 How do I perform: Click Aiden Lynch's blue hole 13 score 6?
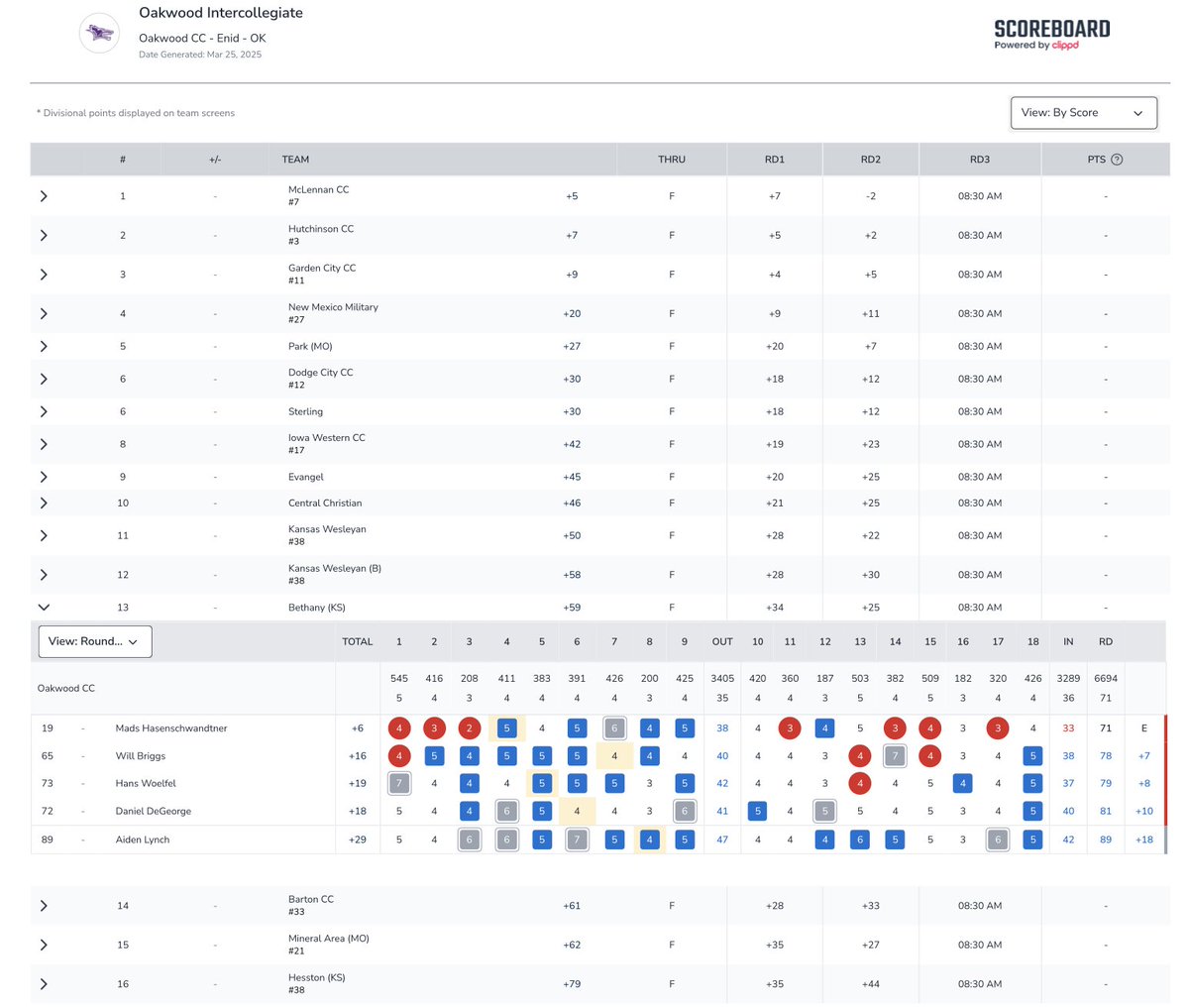click(x=860, y=840)
